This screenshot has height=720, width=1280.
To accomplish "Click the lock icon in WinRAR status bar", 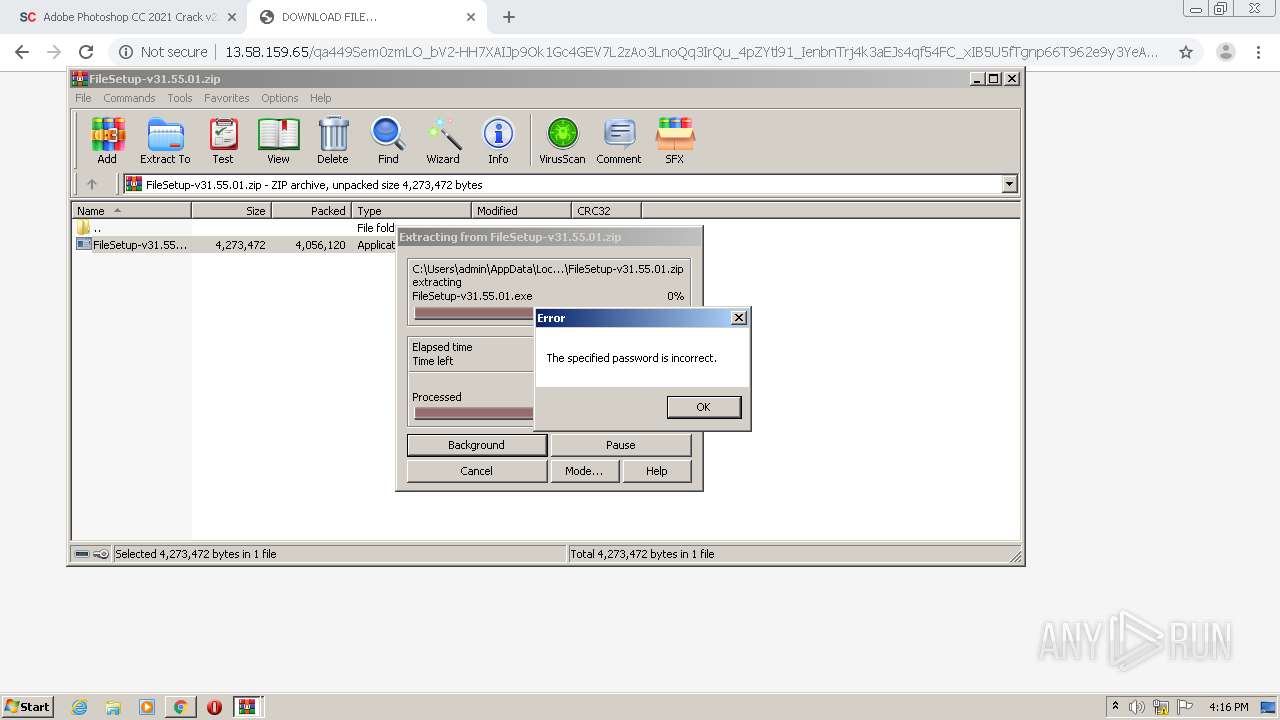I will tap(101, 554).
